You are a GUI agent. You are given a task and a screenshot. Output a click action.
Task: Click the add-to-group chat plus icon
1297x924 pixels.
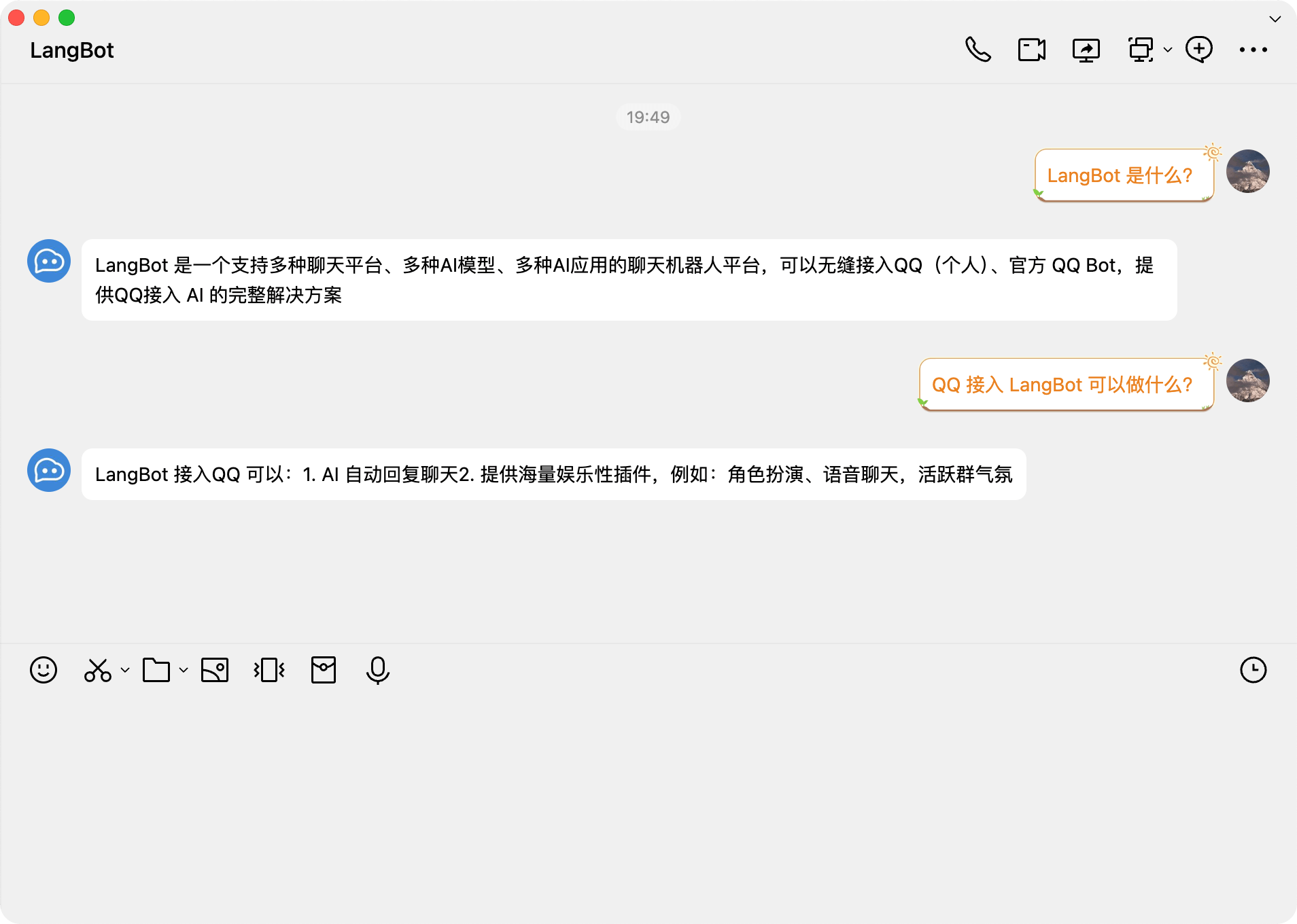point(1198,50)
